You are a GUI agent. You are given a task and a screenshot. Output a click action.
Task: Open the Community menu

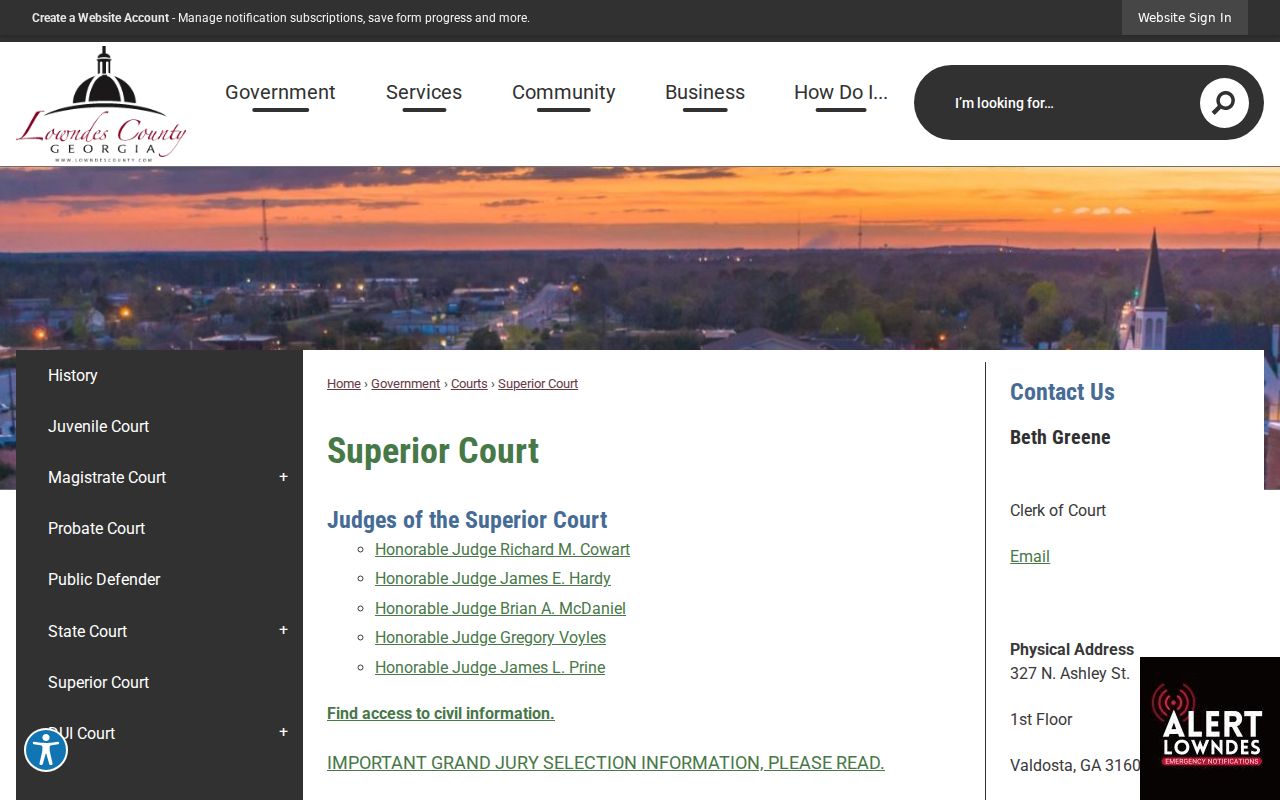point(564,93)
